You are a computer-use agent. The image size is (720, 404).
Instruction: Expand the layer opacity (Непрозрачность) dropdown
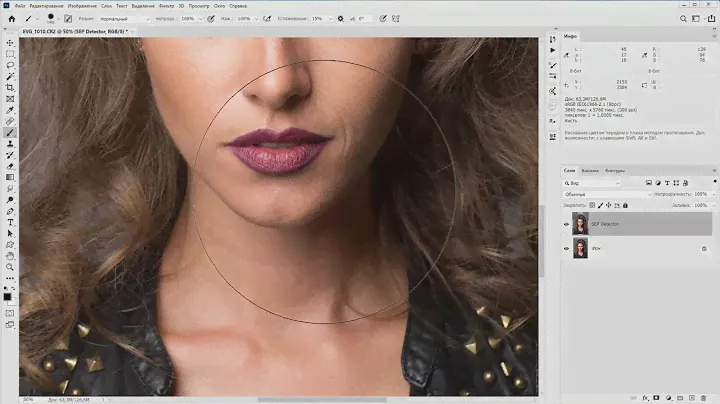pyautogui.click(x=713, y=194)
